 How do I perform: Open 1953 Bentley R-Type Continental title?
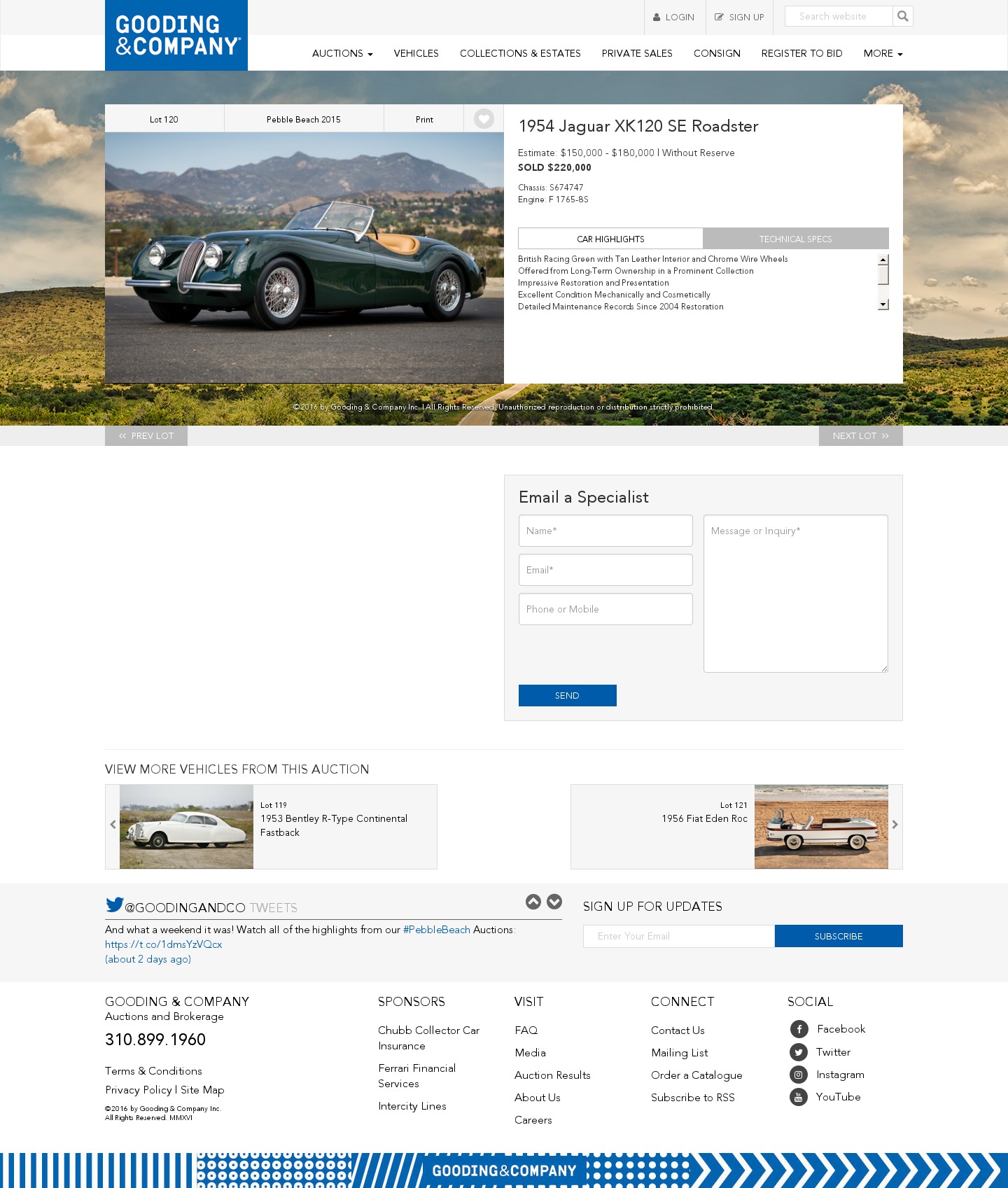point(334,825)
